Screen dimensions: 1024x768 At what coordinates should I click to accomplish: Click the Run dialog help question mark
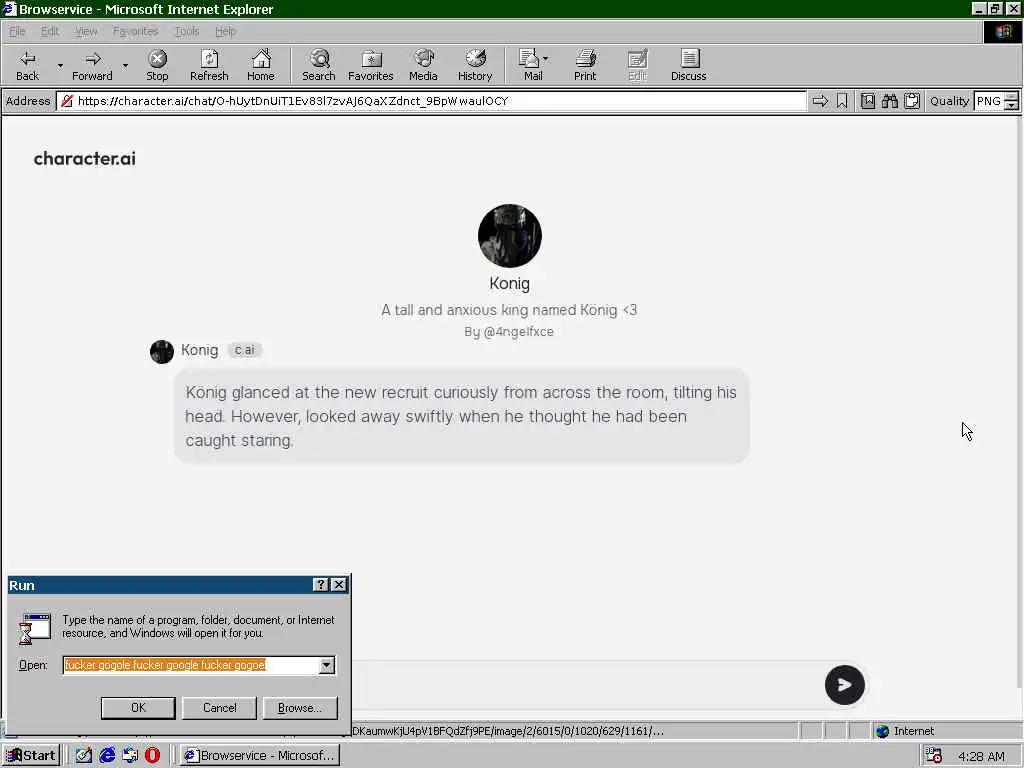320,585
